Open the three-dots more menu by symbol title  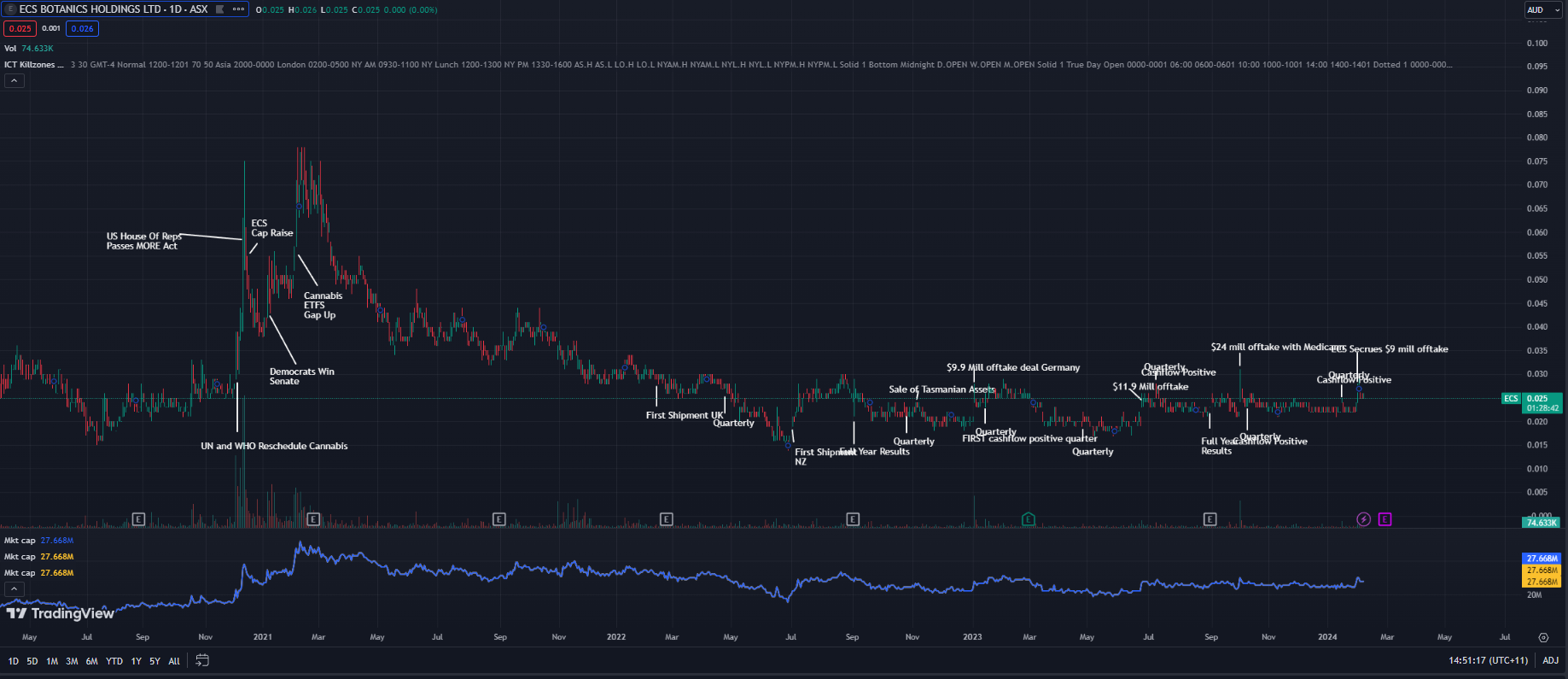(x=239, y=9)
